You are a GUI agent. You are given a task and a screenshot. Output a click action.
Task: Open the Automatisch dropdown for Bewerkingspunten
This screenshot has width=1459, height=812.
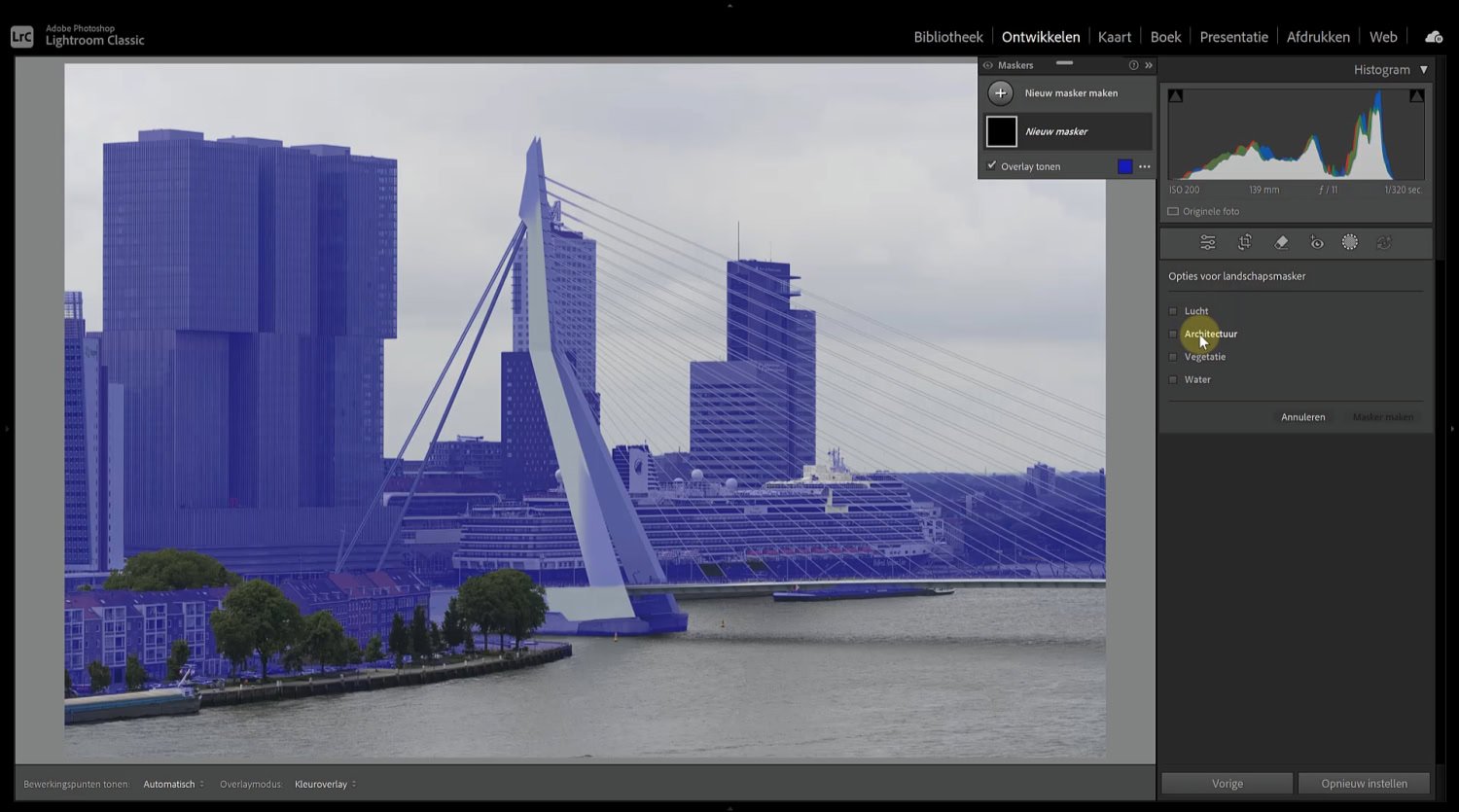(173, 785)
